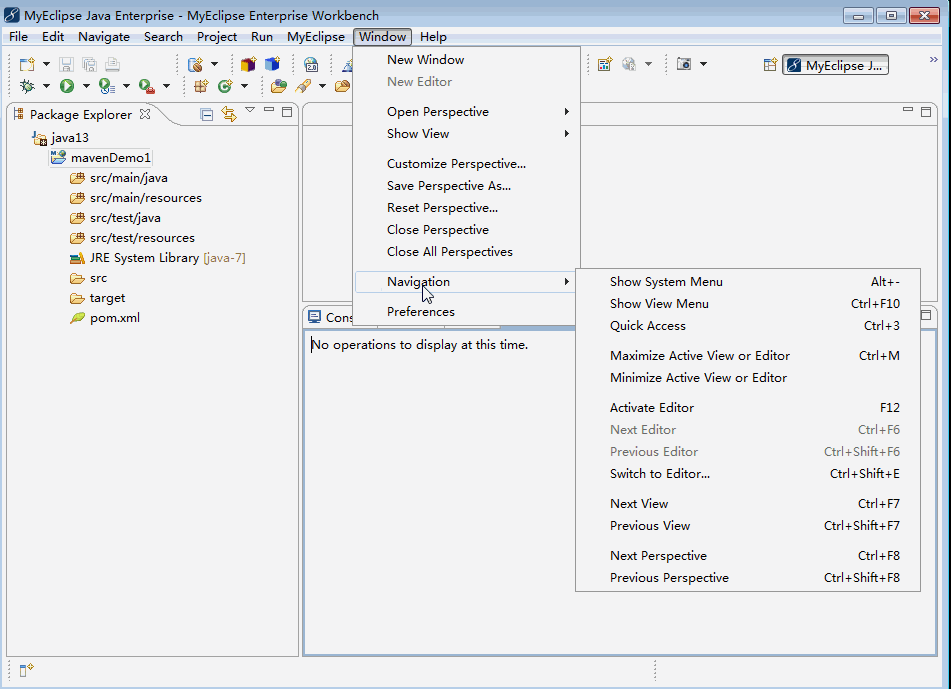Select the java13 project node
Screen dimensions: 951x689
pyautogui.click(x=61, y=138)
